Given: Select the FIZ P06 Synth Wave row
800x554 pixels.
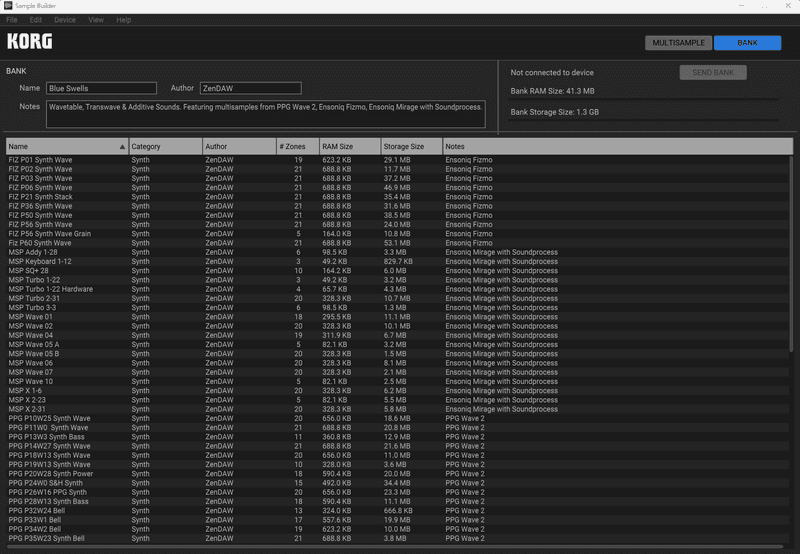Looking at the screenshot, I should coord(397,188).
